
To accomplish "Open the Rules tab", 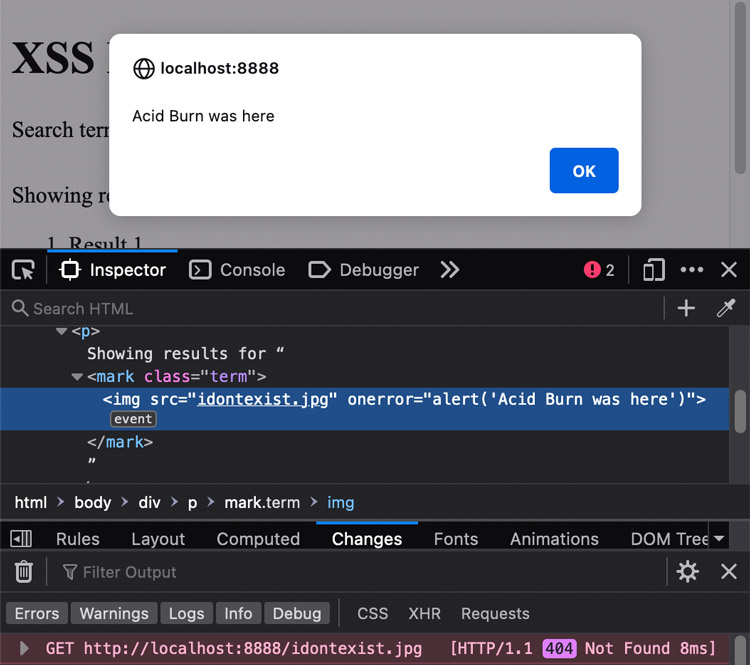I will (x=77, y=539).
